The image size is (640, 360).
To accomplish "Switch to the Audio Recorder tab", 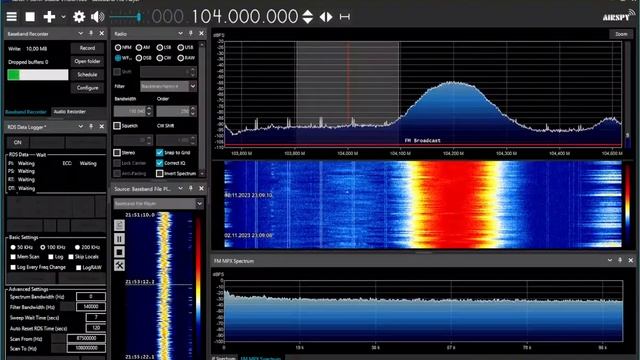I will tap(69, 111).
